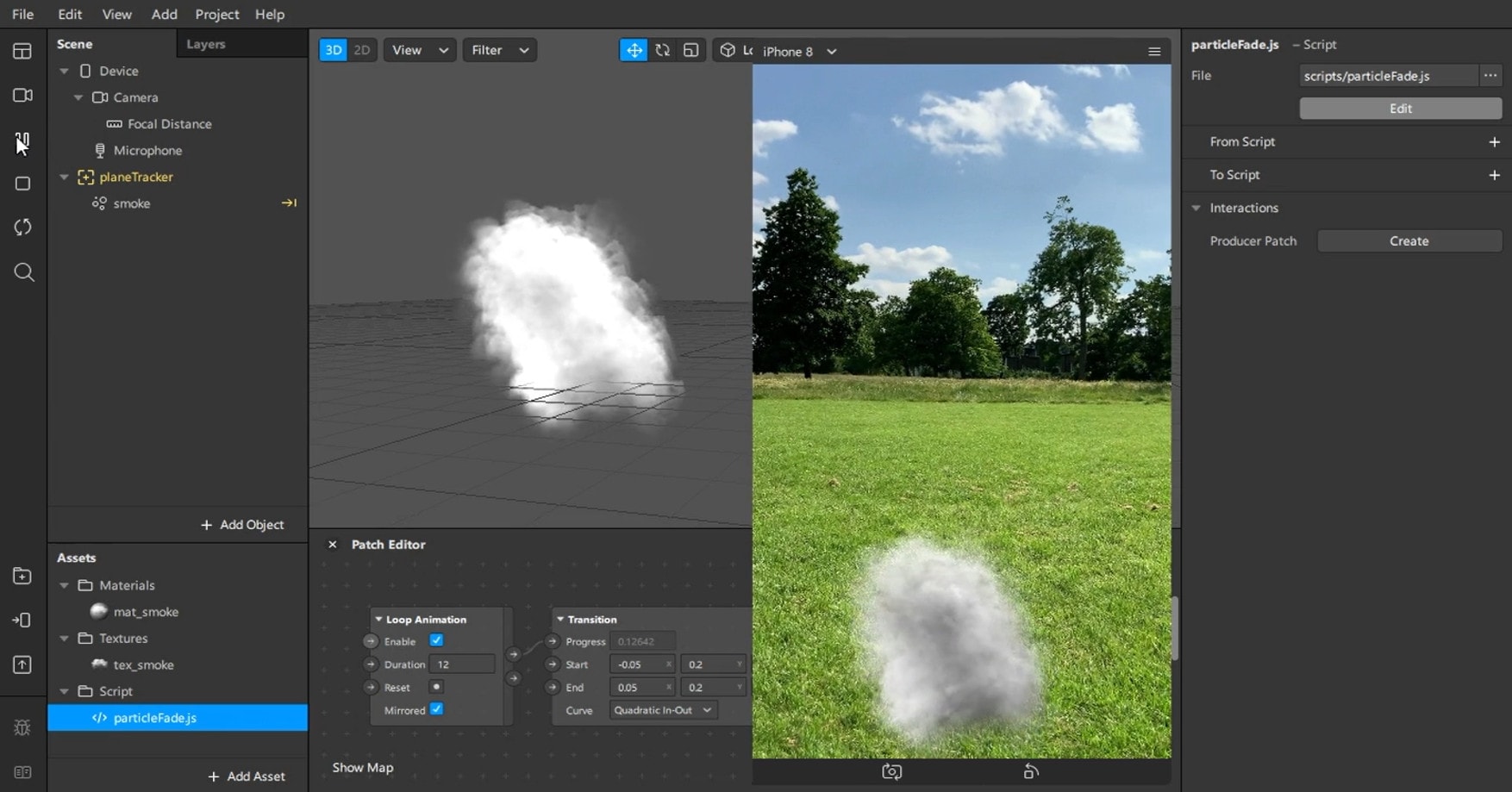Image resolution: width=1512 pixels, height=792 pixels.
Task: Open the Help menu
Action: 270,14
